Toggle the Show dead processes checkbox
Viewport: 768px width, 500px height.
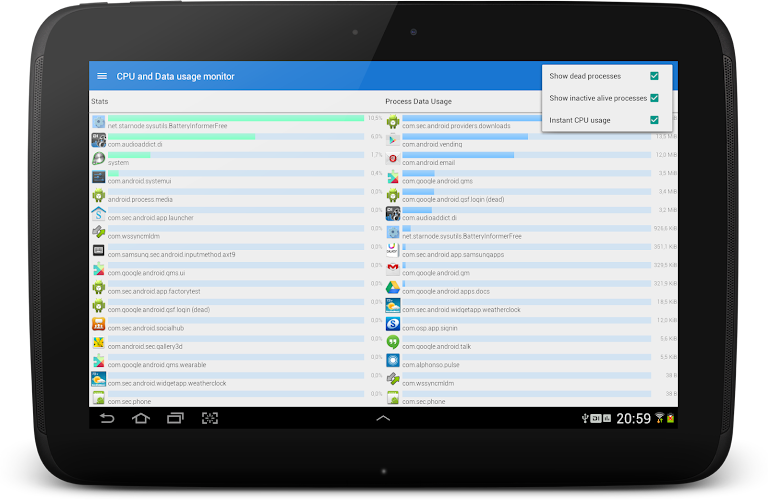[654, 76]
